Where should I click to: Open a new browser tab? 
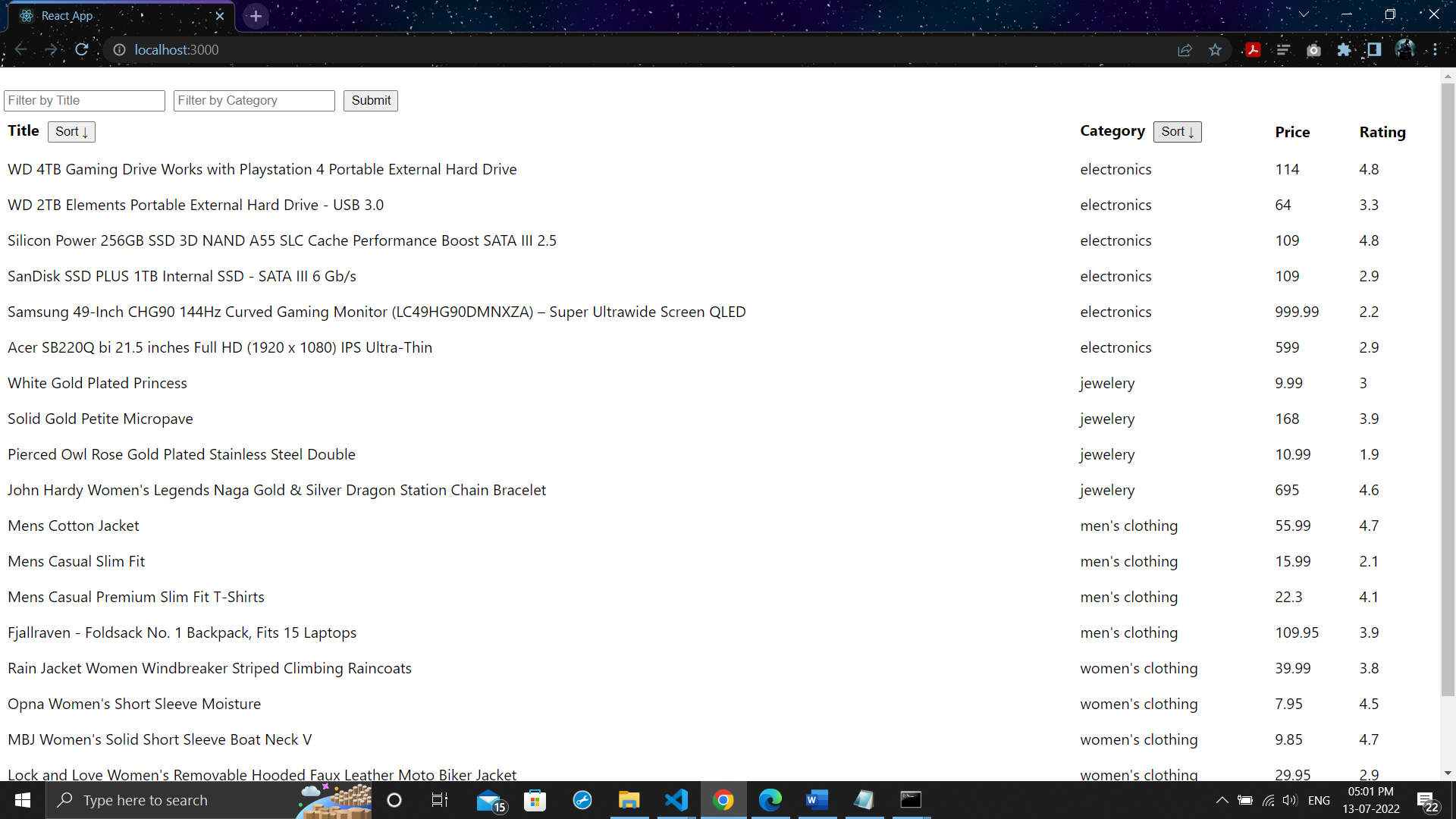coord(256,16)
